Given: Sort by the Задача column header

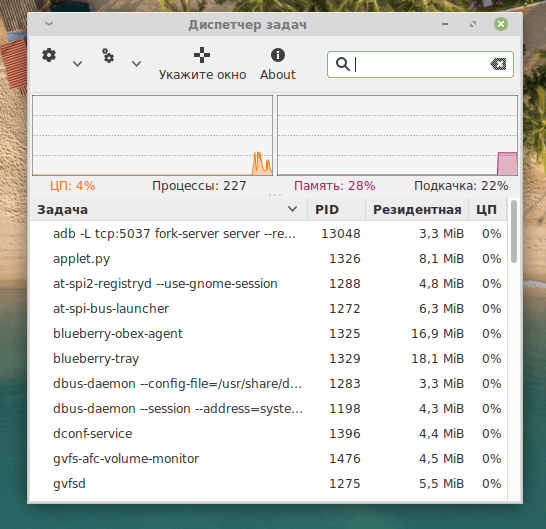Looking at the screenshot, I should point(169,210).
